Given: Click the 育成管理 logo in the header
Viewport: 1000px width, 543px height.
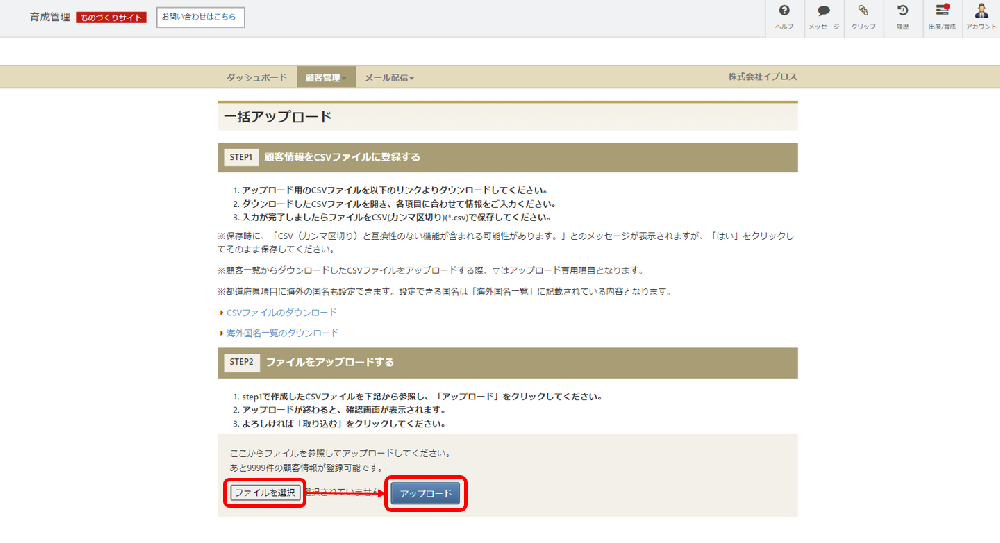Looking at the screenshot, I should click(50, 17).
